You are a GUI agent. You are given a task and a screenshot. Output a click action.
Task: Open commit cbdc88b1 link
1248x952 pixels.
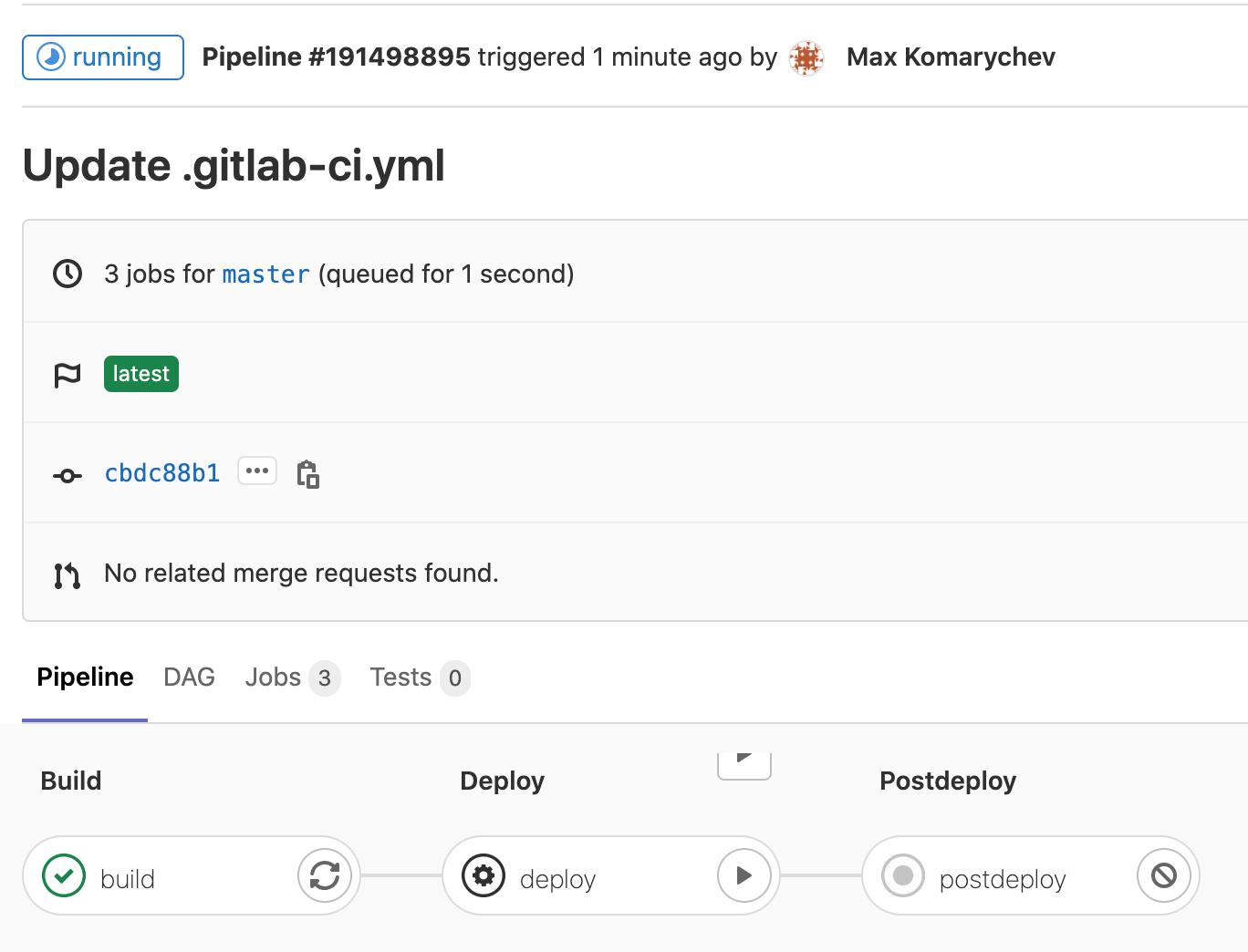162,473
